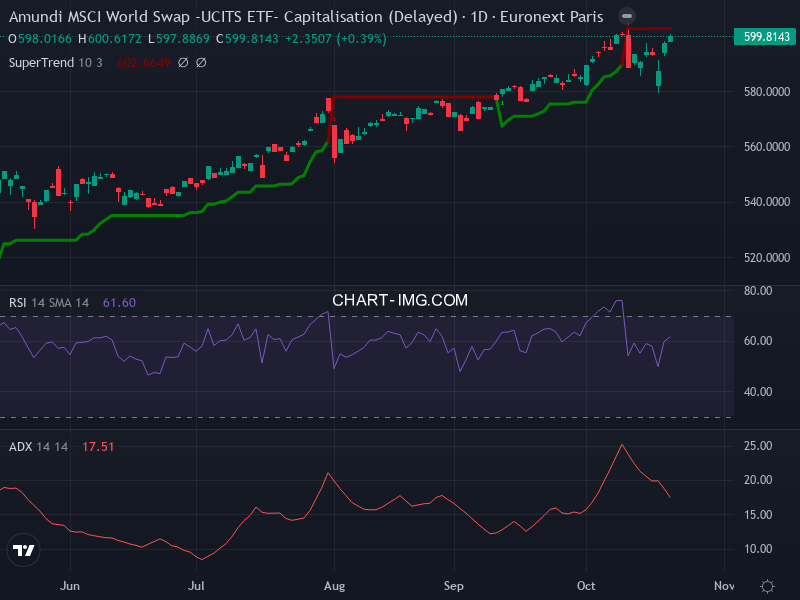This screenshot has width=800, height=600.
Task: Click the ADX value 17.51
Action: [x=95, y=447]
